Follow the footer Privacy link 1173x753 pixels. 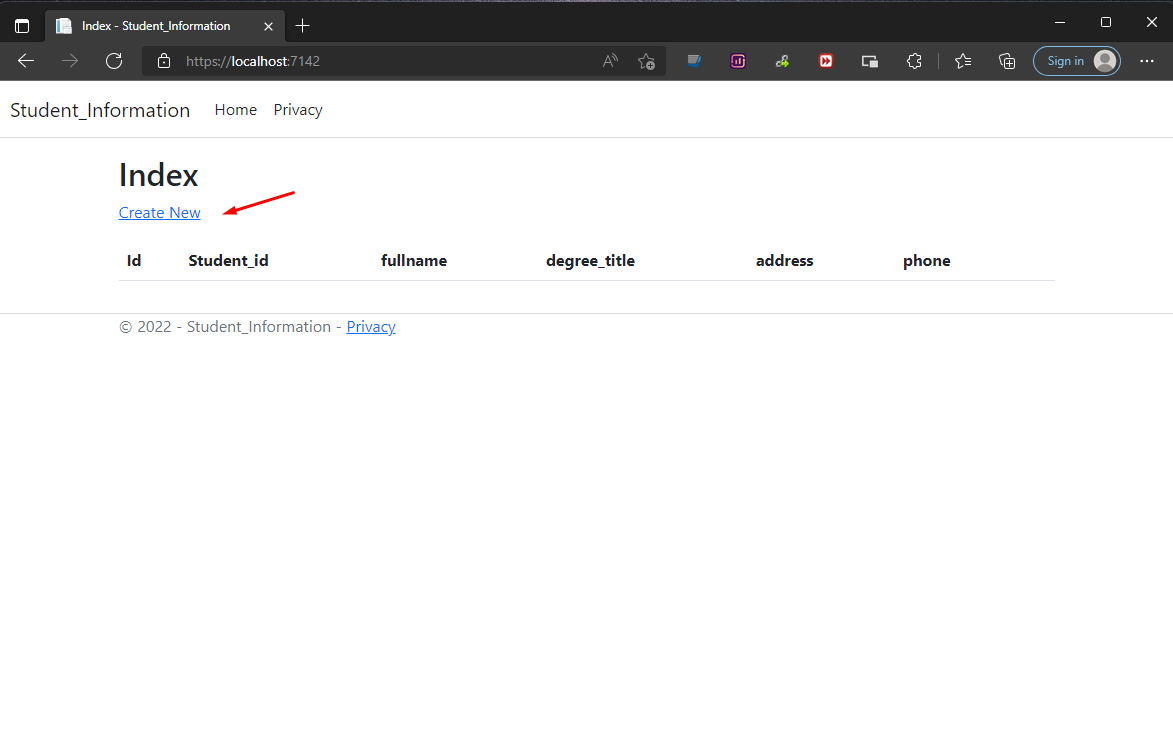tap(371, 327)
